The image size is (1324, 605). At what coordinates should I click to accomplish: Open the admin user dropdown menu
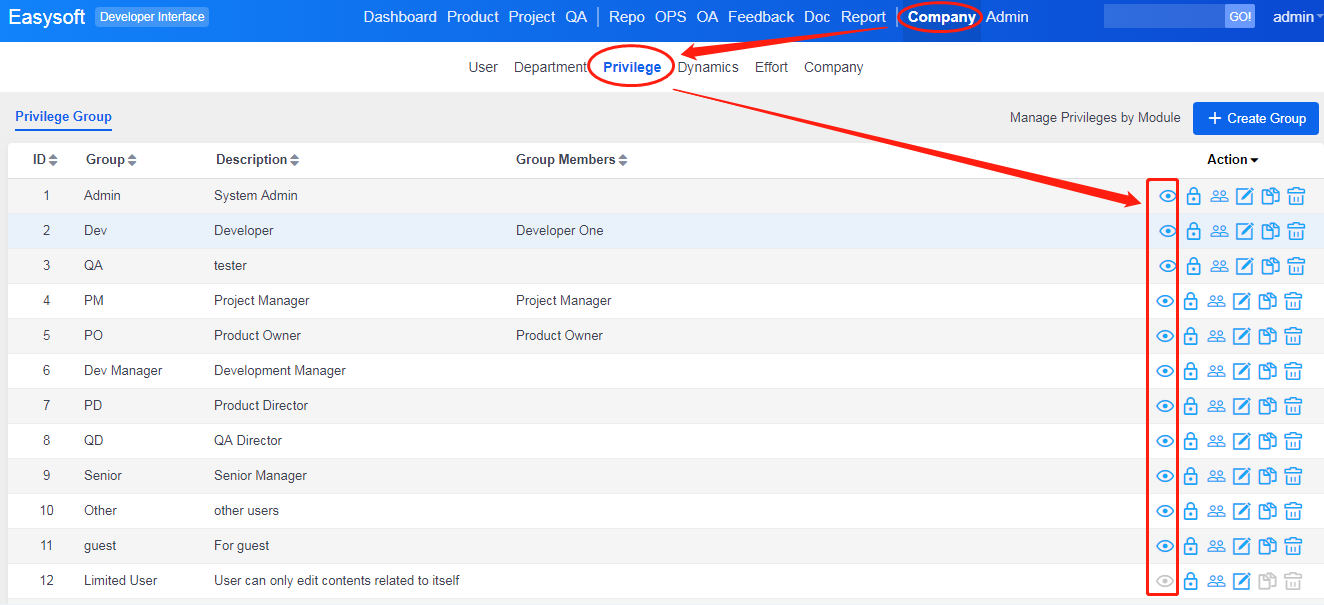pyautogui.click(x=1297, y=17)
